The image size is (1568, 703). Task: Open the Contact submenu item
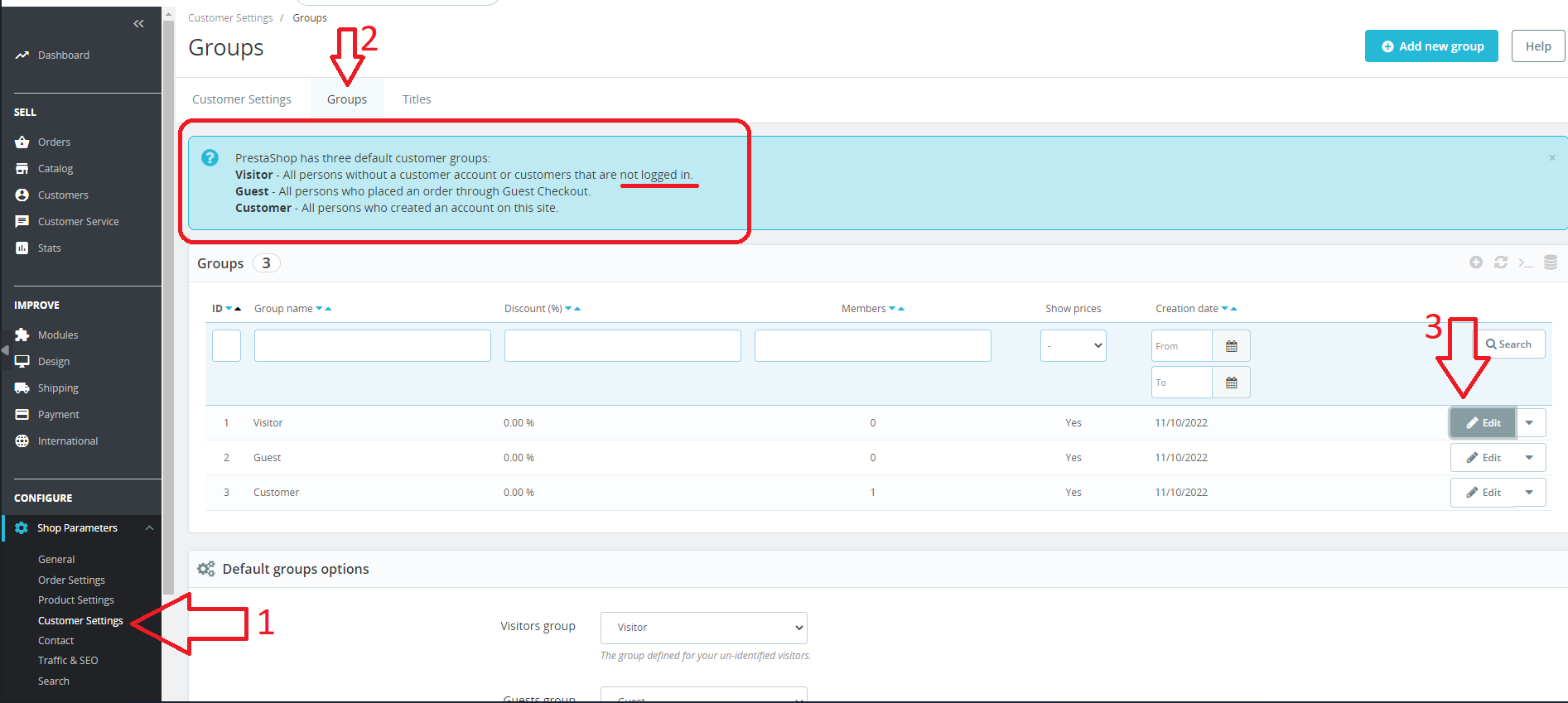point(55,641)
